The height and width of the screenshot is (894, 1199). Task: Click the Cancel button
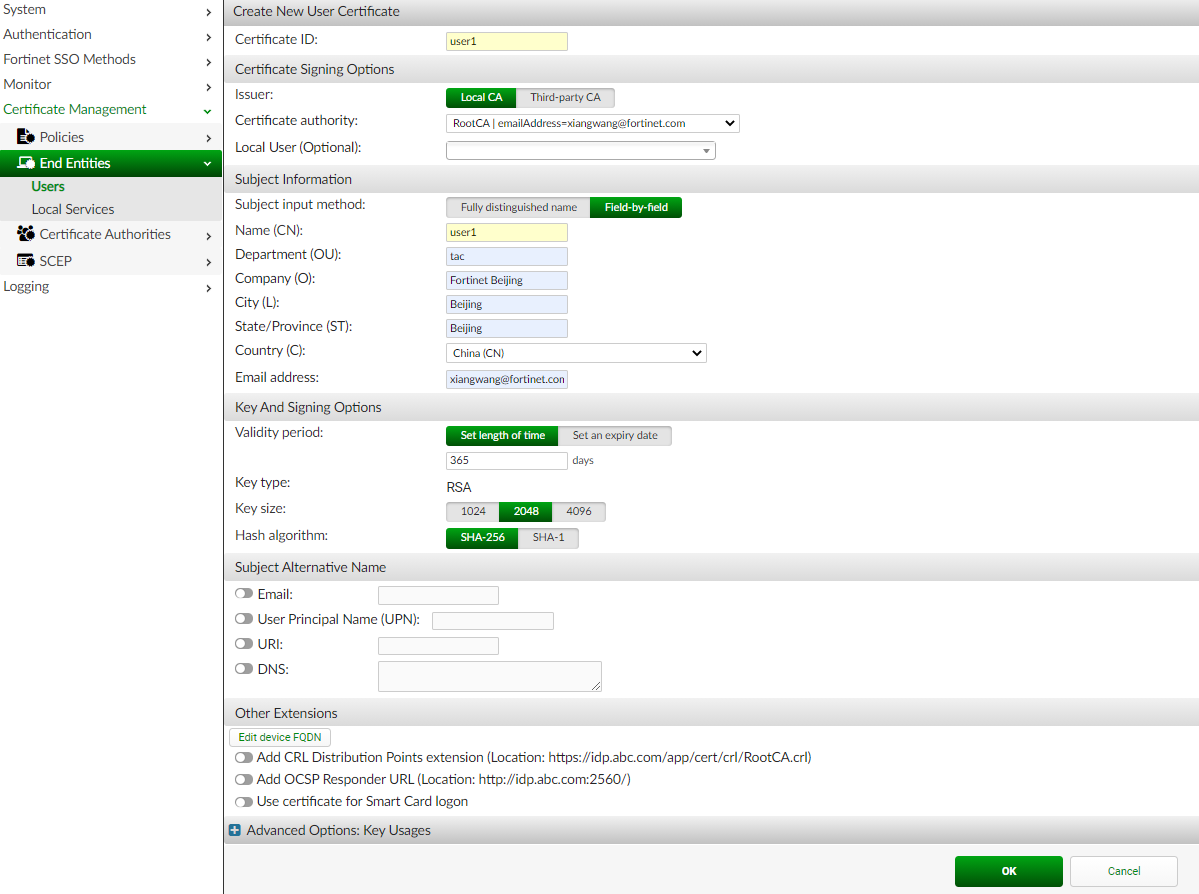1123,871
